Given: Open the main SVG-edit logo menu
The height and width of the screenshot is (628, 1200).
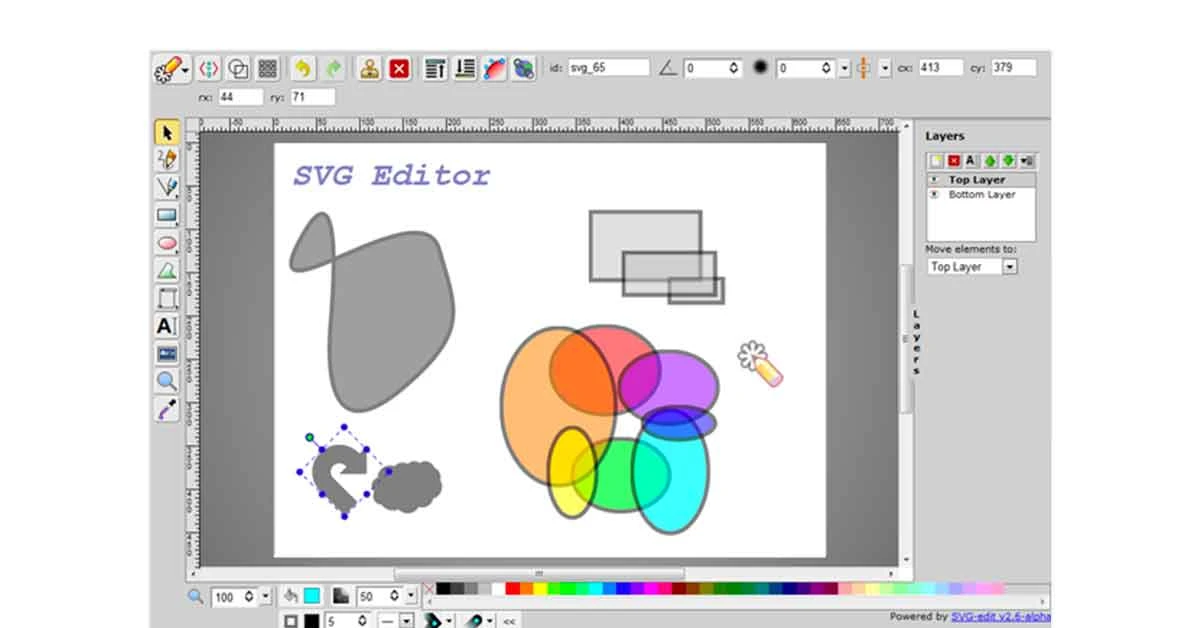Looking at the screenshot, I should coord(170,67).
